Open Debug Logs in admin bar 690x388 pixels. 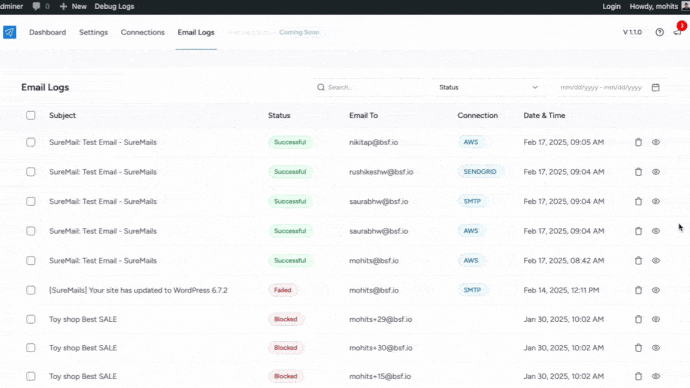[114, 6]
